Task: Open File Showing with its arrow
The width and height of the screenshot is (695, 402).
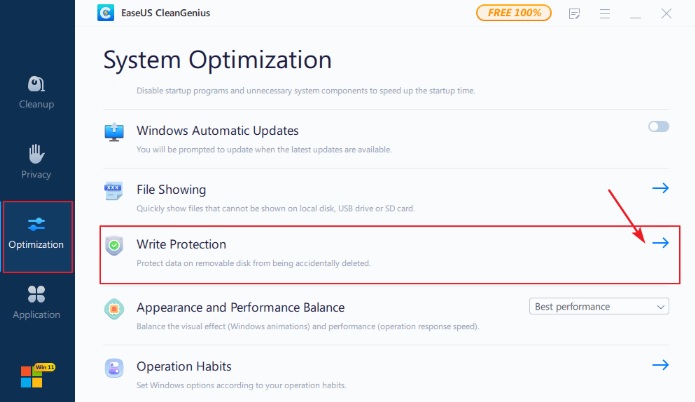Action: click(x=660, y=188)
